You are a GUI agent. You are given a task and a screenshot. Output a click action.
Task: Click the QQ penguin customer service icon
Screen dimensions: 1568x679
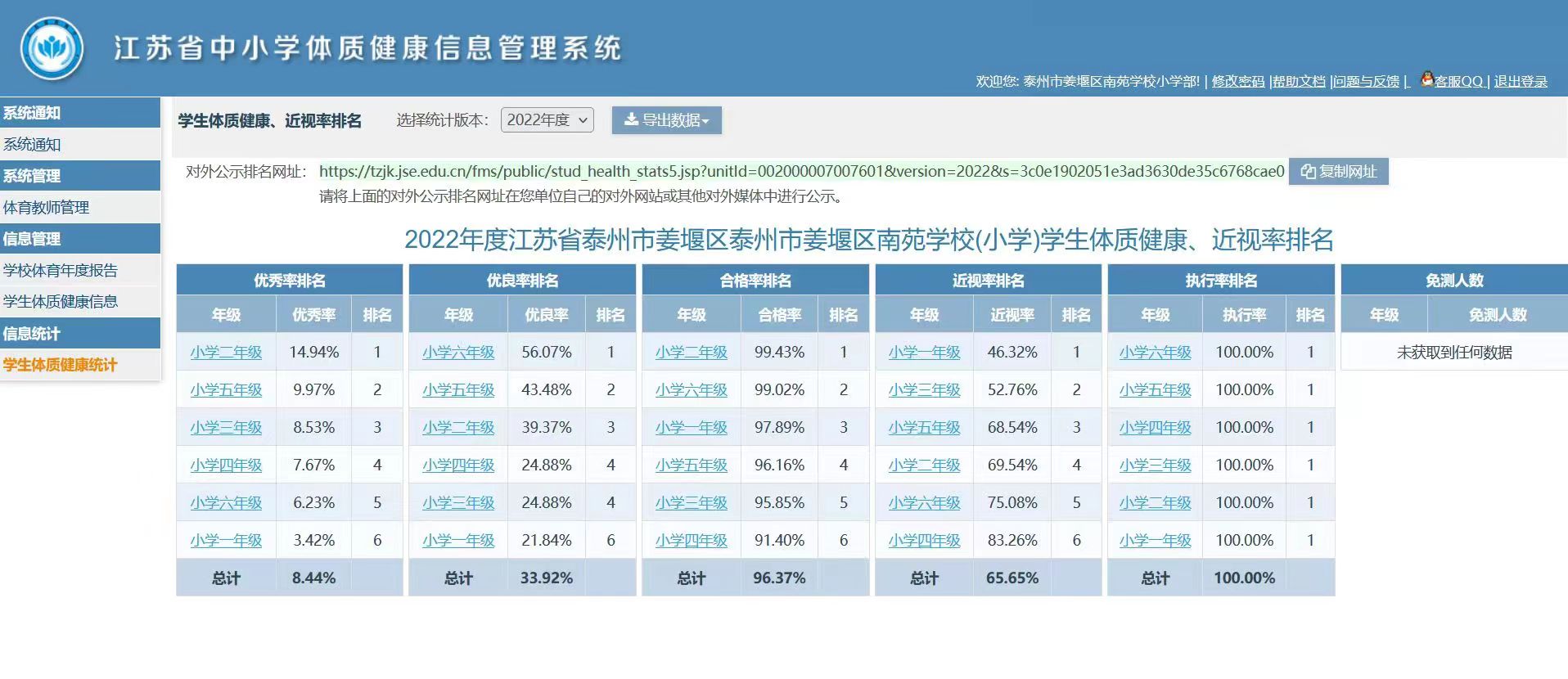click(x=1427, y=79)
